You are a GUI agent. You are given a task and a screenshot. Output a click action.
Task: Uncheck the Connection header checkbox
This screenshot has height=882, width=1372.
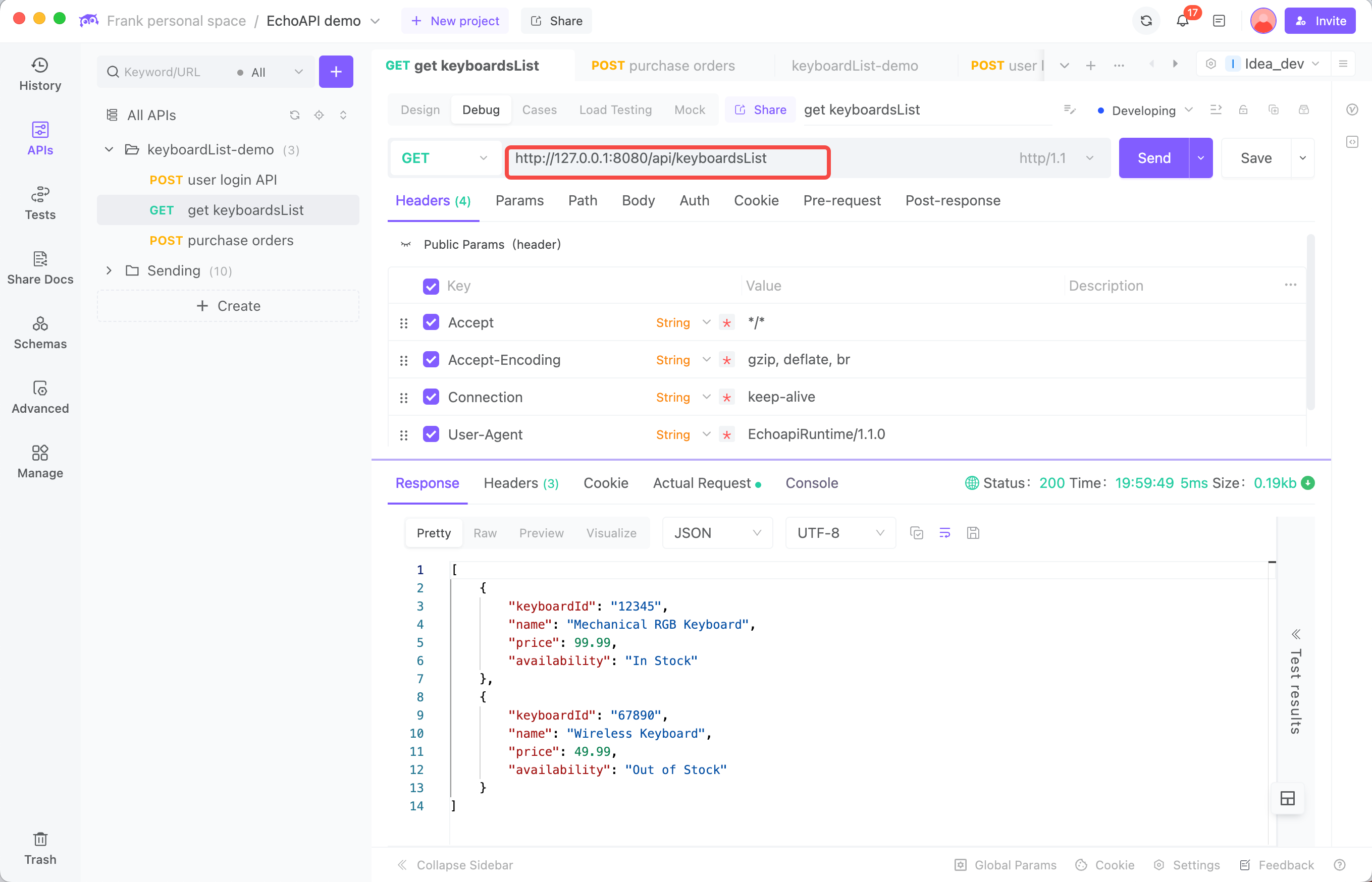click(x=431, y=397)
